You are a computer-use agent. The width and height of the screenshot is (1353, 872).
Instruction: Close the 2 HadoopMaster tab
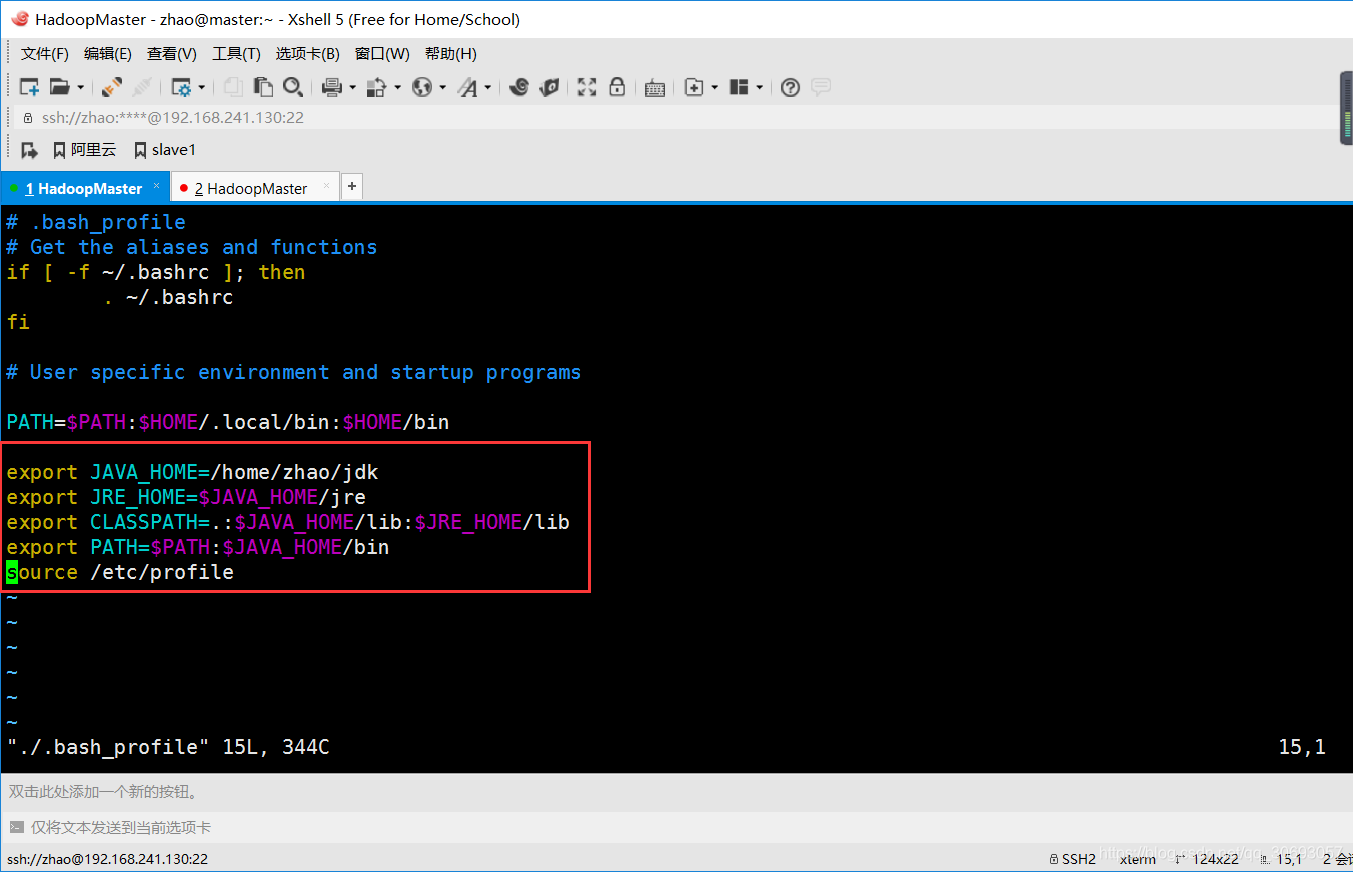click(328, 185)
